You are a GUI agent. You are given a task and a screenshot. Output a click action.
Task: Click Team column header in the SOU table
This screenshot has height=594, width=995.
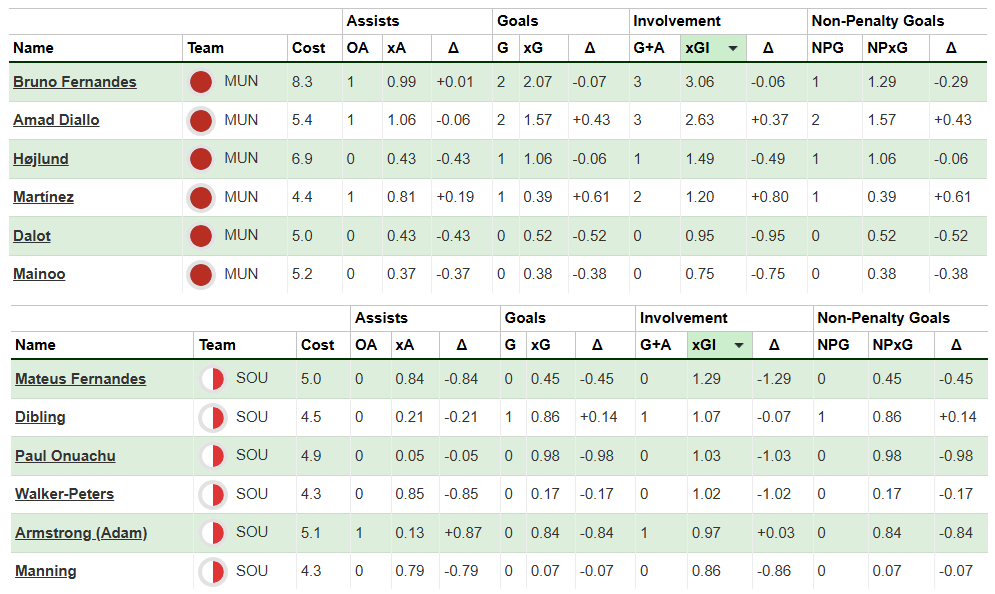(217, 345)
